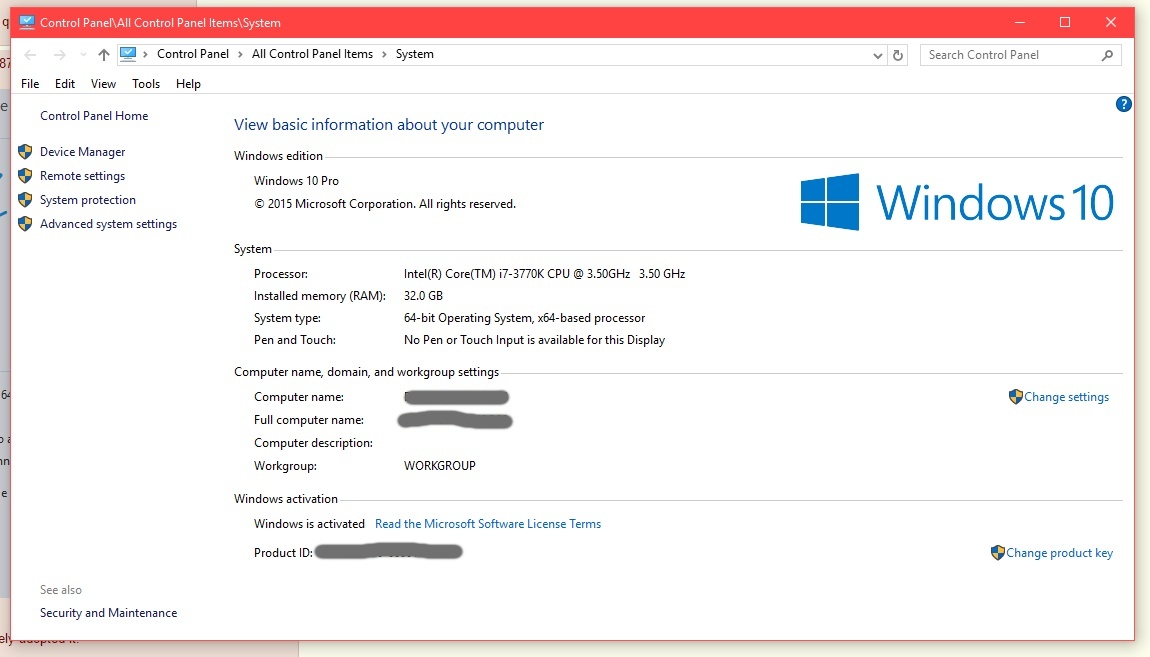The height and width of the screenshot is (657, 1150).
Task: Click the 'Windows 10 Pro' edition text
Action: point(296,181)
